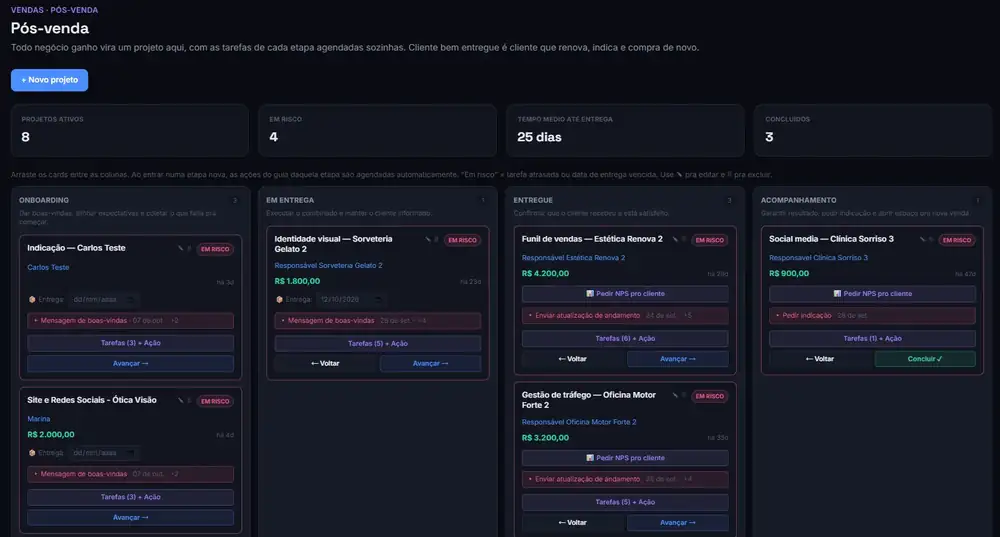Screen dimensions: 1000x537
Task: Open Responsável Estética Renova 2 link
Action: tap(573, 258)
